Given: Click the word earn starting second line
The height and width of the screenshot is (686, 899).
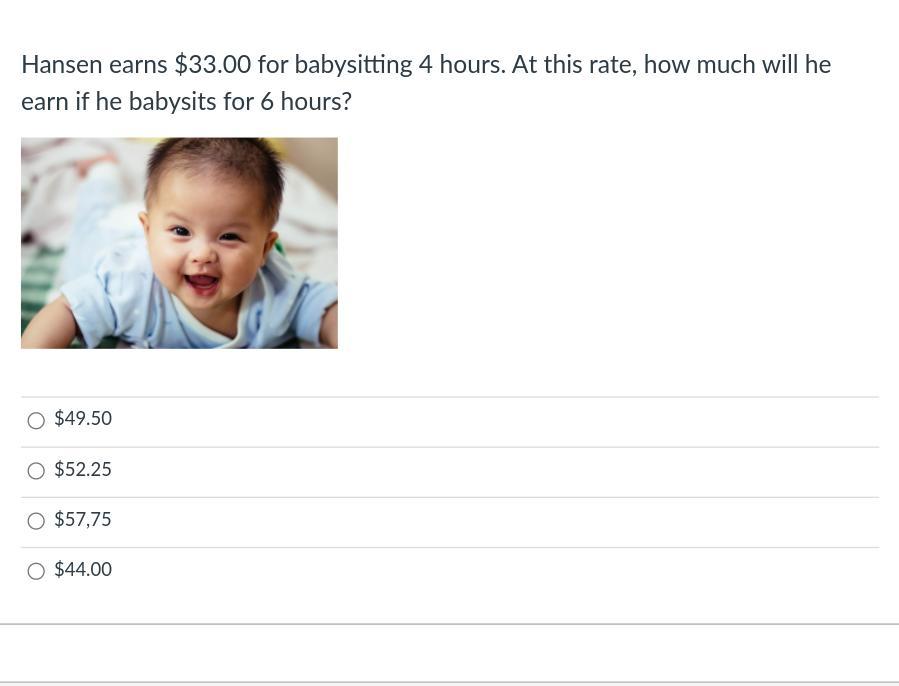Looking at the screenshot, I should point(45,103).
